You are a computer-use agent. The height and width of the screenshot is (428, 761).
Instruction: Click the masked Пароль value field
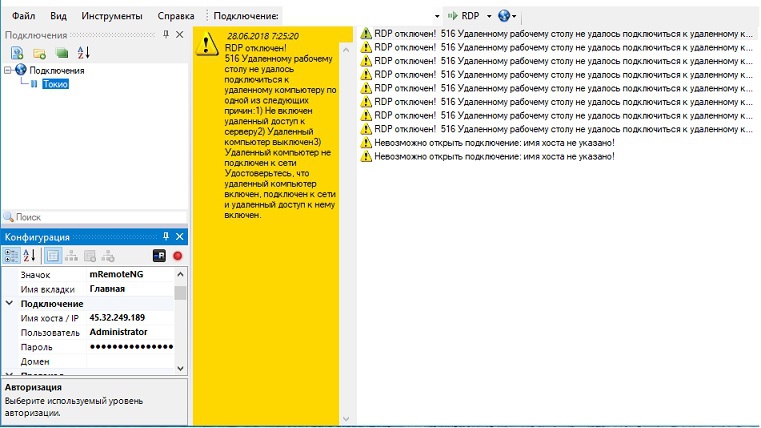click(x=131, y=346)
